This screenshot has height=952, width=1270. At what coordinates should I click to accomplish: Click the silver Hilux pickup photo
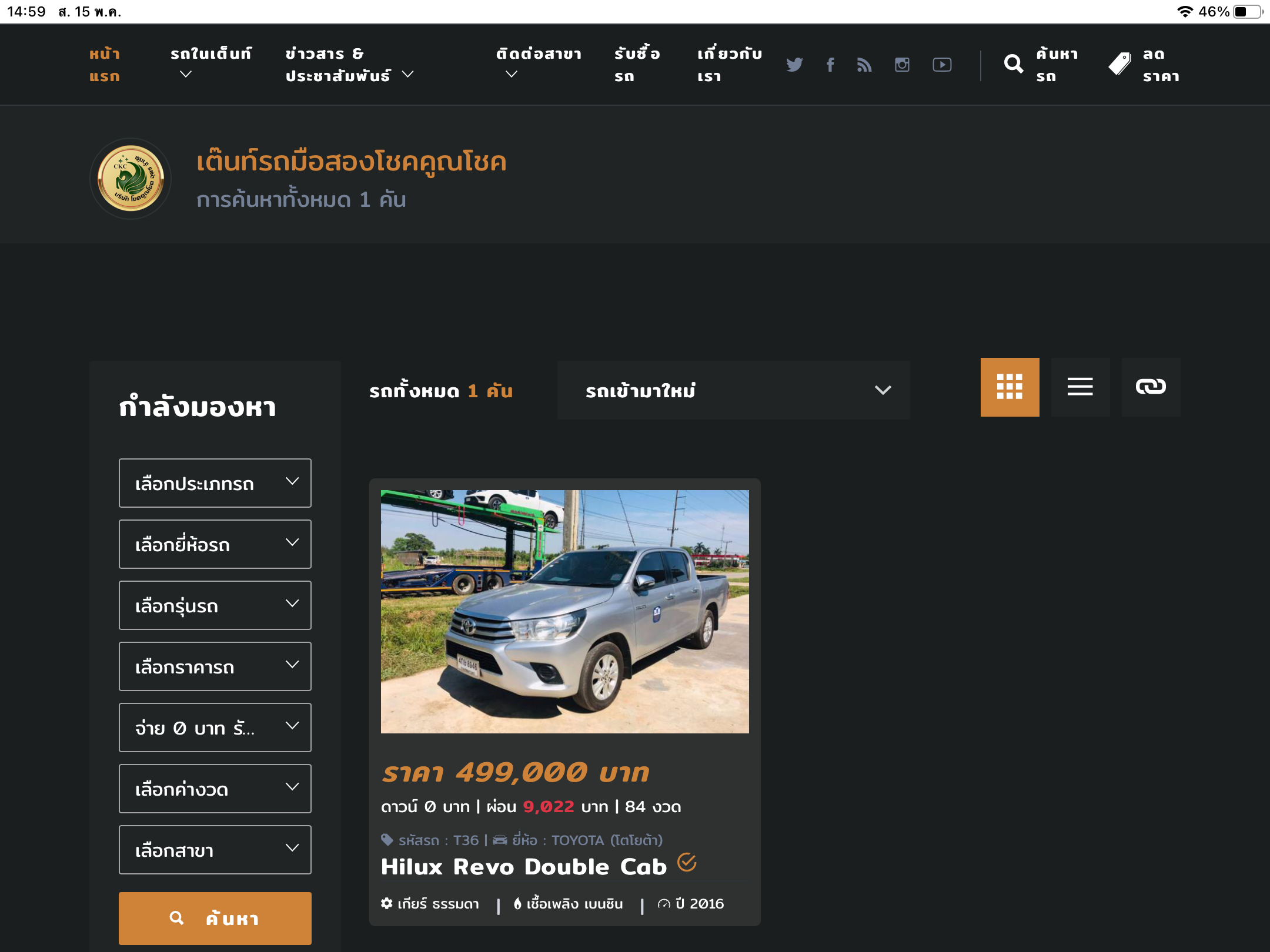tap(564, 611)
